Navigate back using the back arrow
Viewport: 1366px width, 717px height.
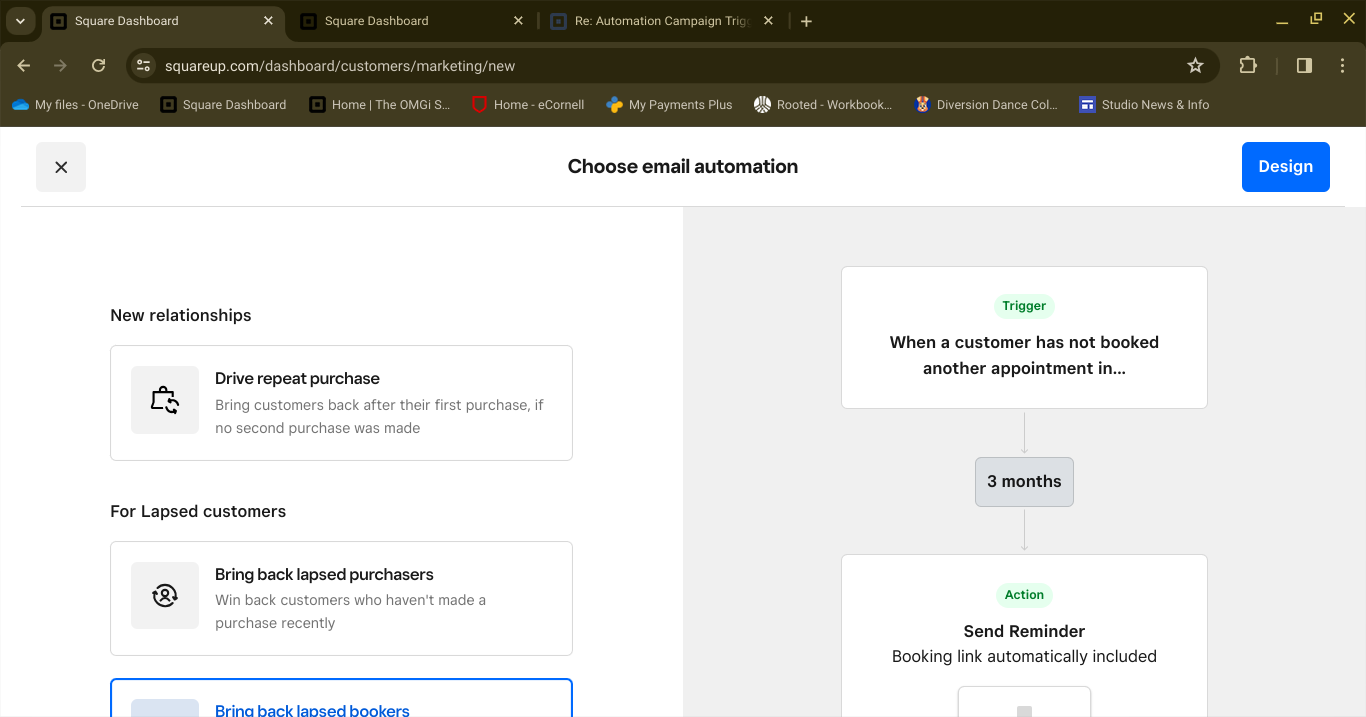coord(23,65)
